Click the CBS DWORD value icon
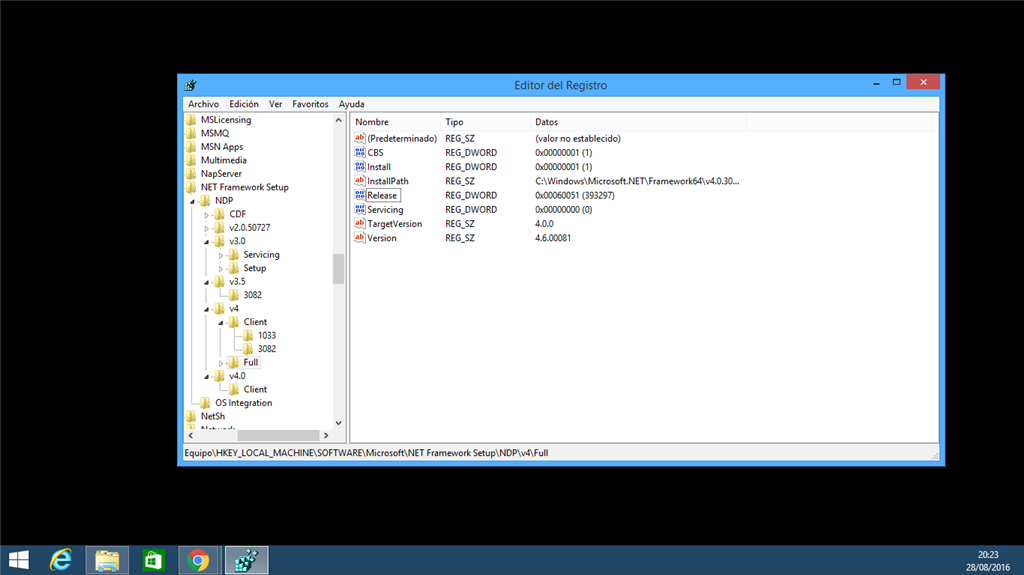1024x575 pixels. [360, 152]
